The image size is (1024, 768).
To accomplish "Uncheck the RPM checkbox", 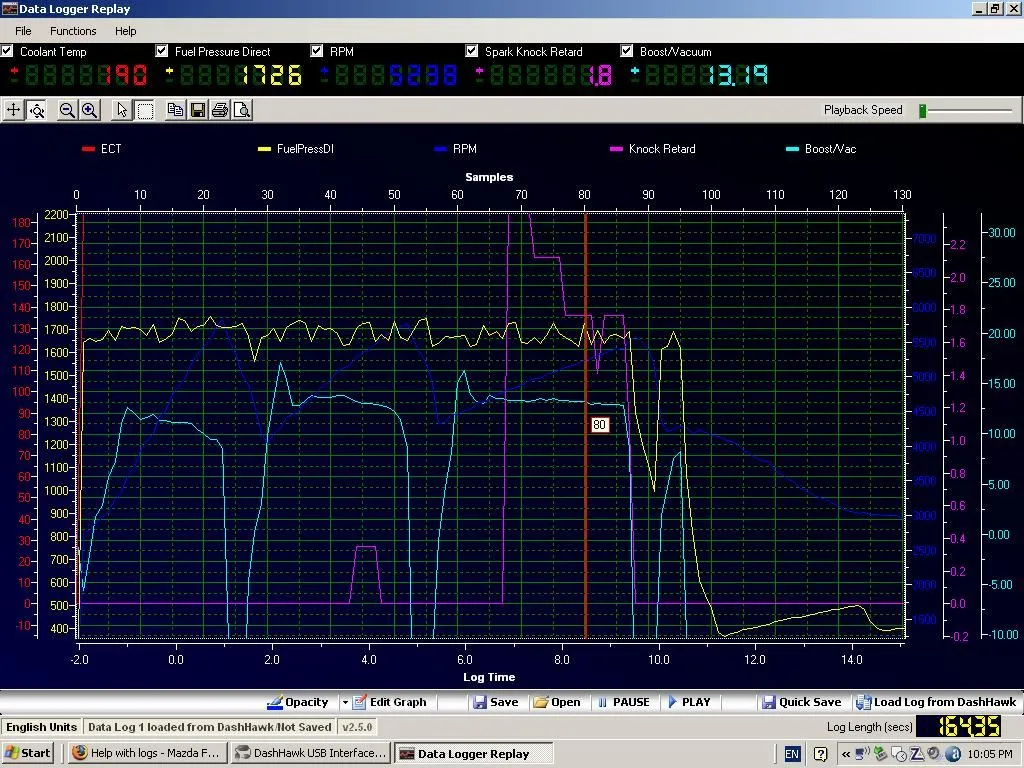I will [317, 50].
